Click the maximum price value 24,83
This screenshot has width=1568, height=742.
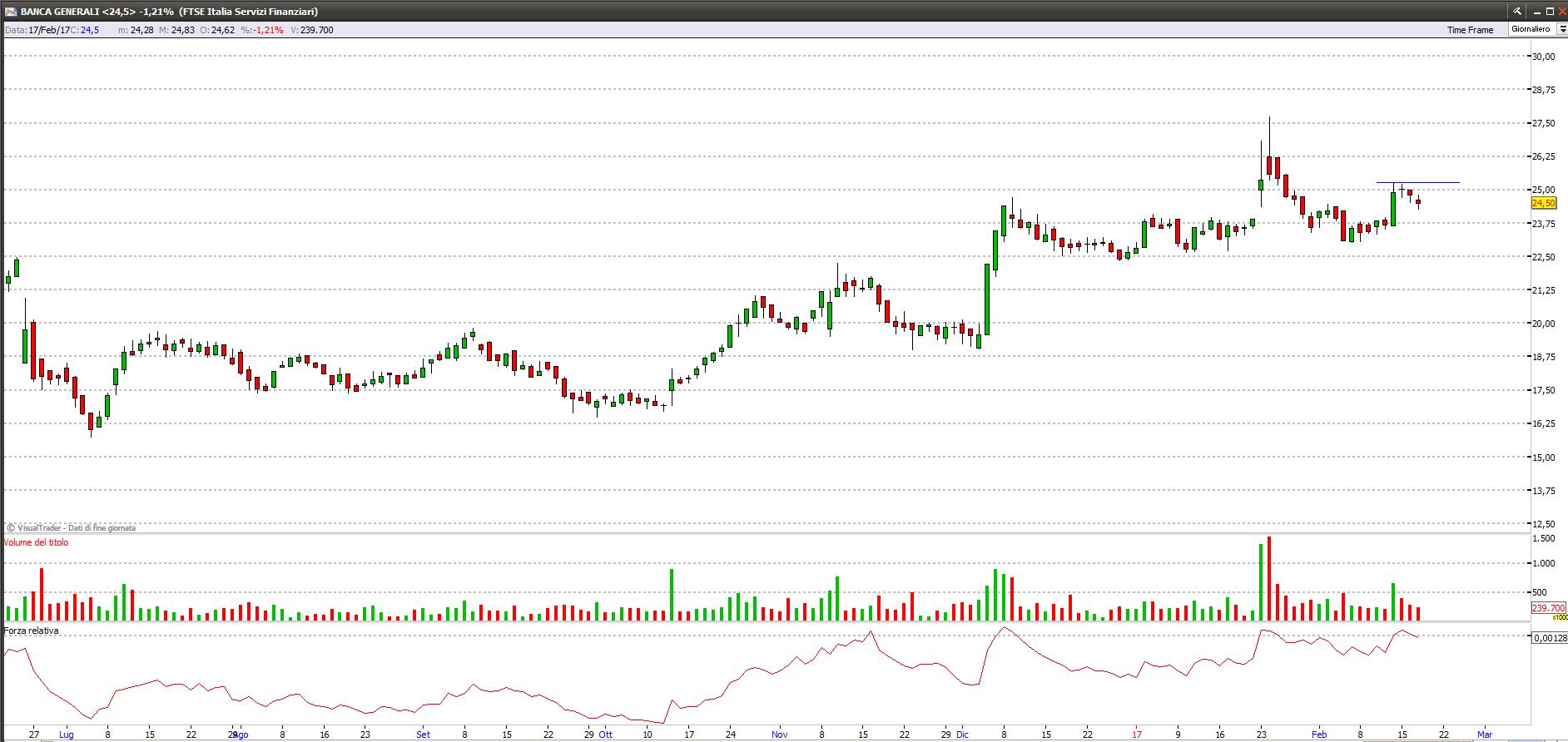tap(183, 30)
